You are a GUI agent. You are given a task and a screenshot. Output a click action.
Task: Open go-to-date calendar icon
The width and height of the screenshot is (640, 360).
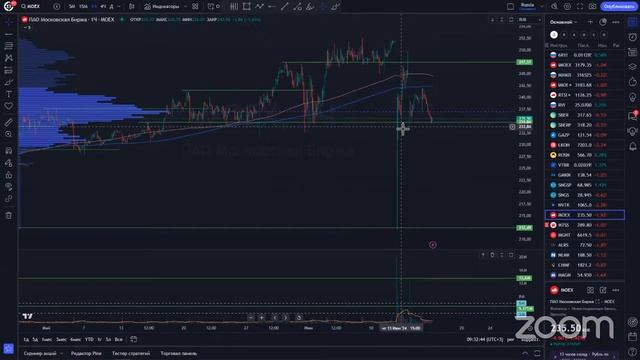pos(133,339)
